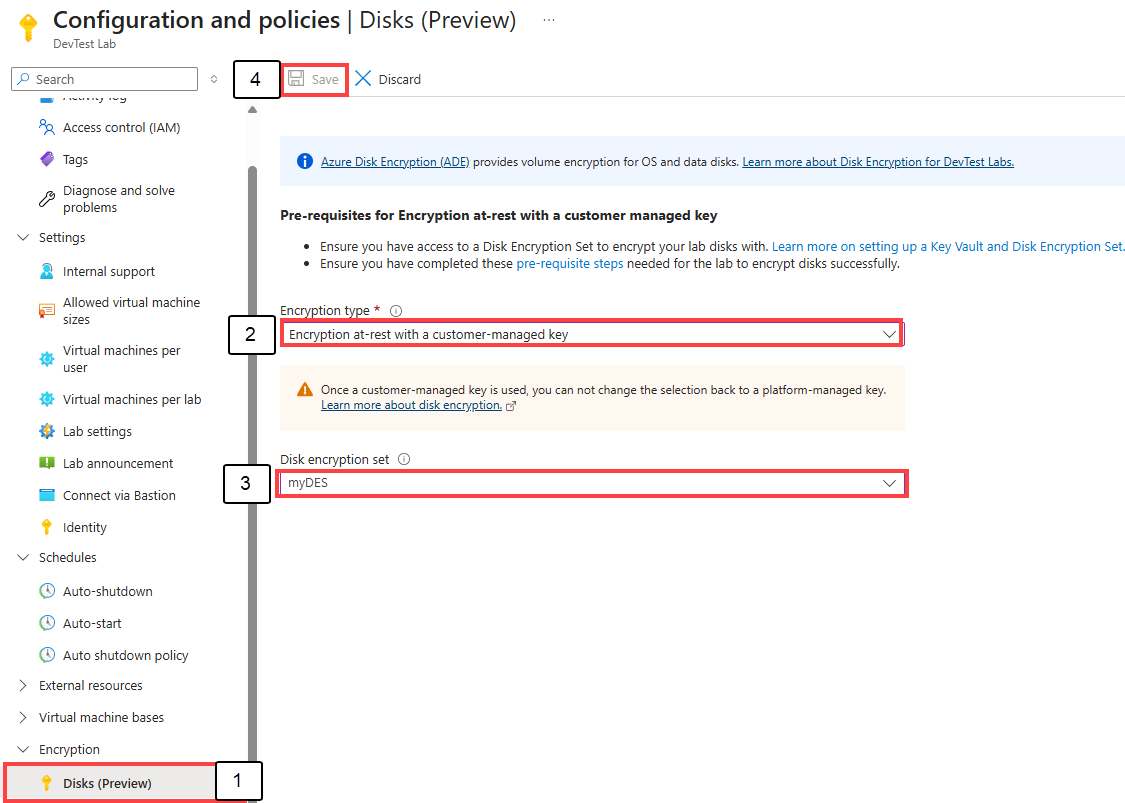Collapse the Schedules section
The width and height of the screenshot is (1125, 803).
pos(23,558)
